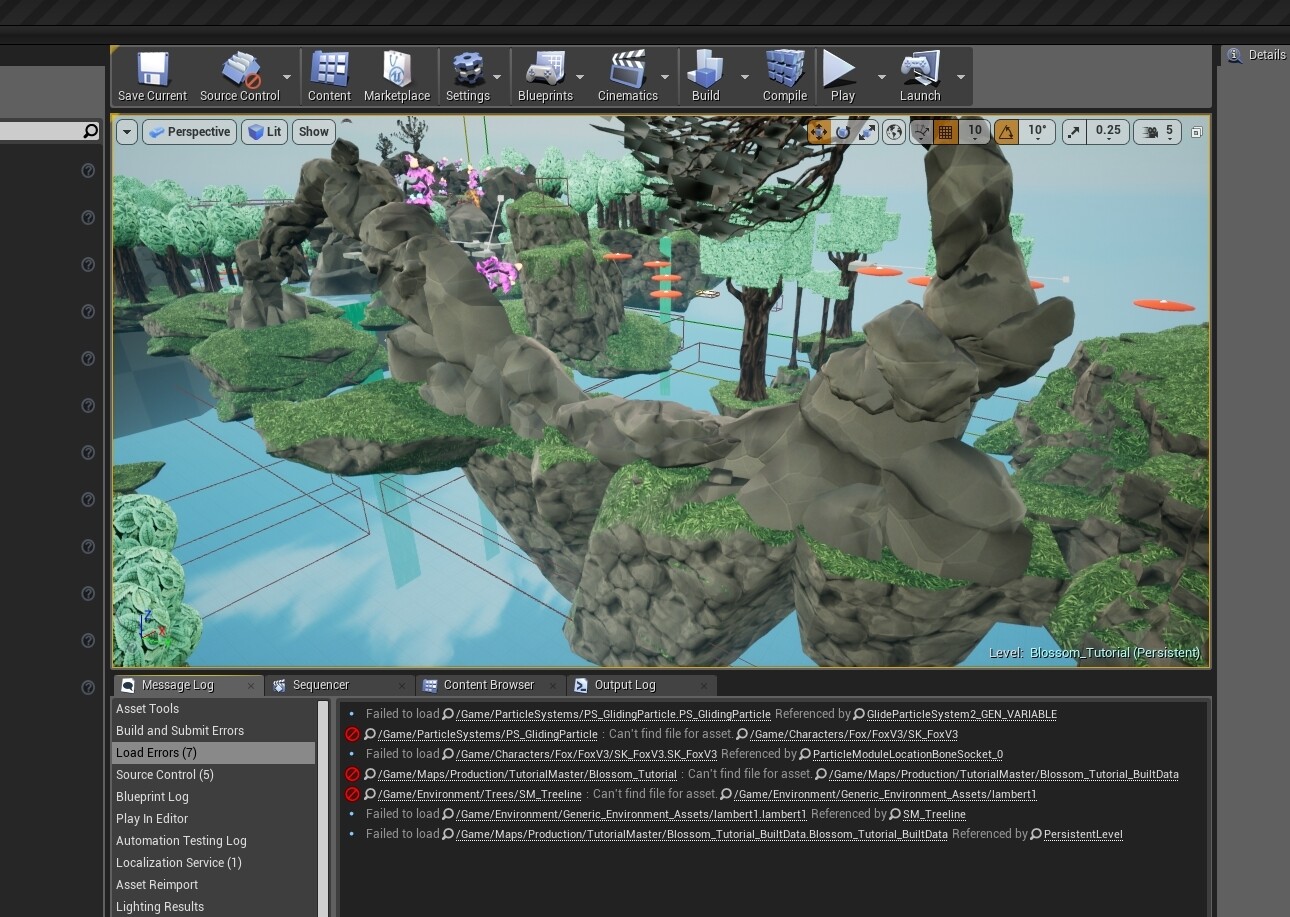Click the Build lighting icon

click(705, 76)
